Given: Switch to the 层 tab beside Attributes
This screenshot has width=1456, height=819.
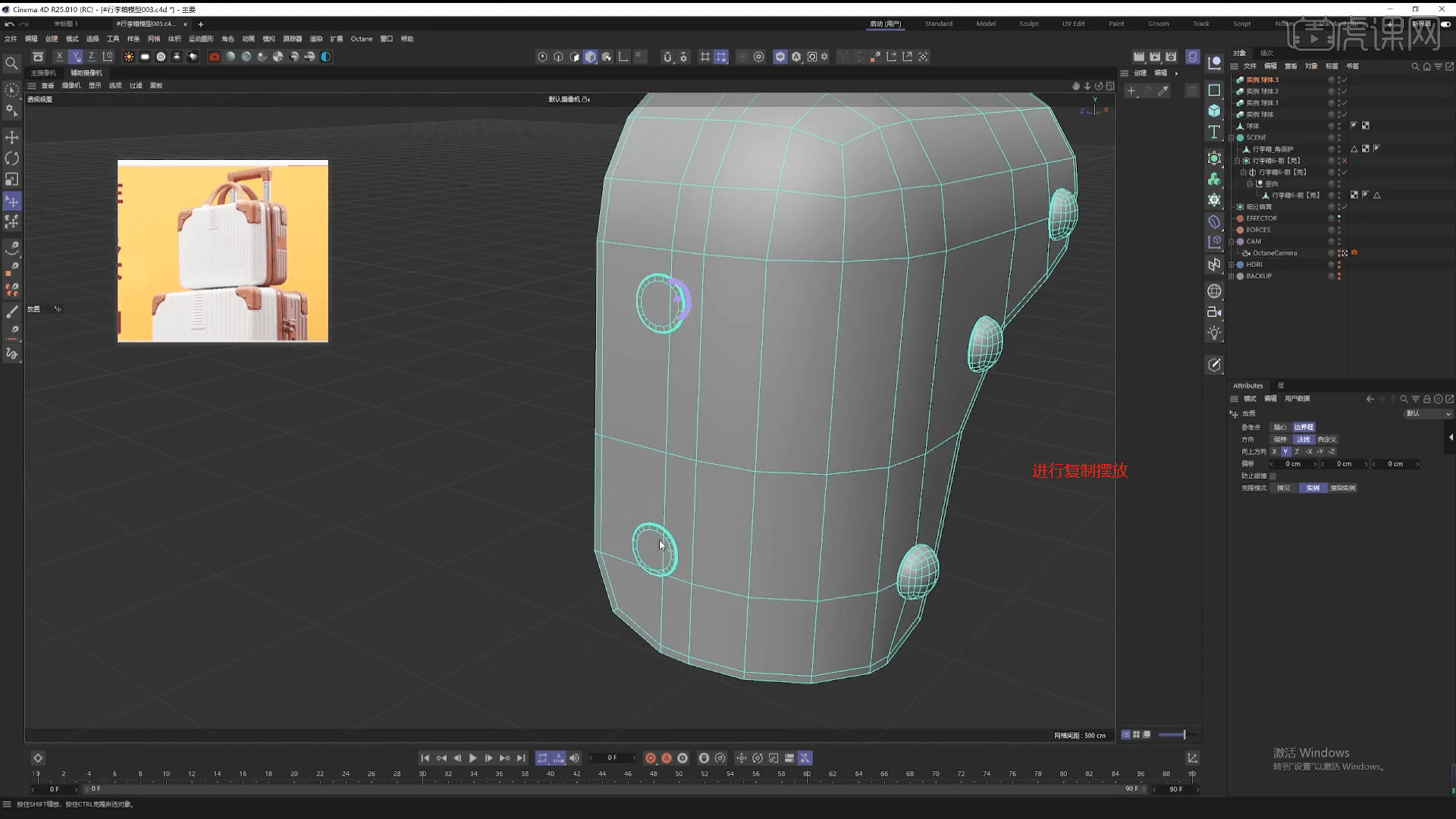Looking at the screenshot, I should [x=1281, y=386].
